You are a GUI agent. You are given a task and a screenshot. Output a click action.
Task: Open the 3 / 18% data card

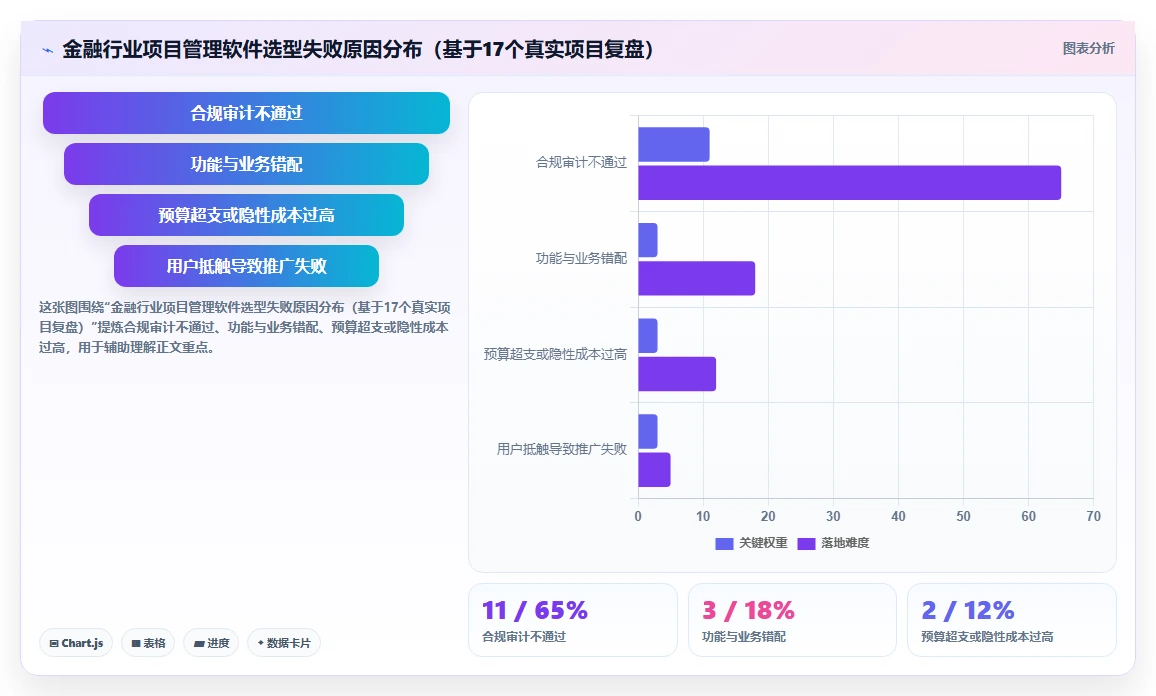click(x=793, y=620)
